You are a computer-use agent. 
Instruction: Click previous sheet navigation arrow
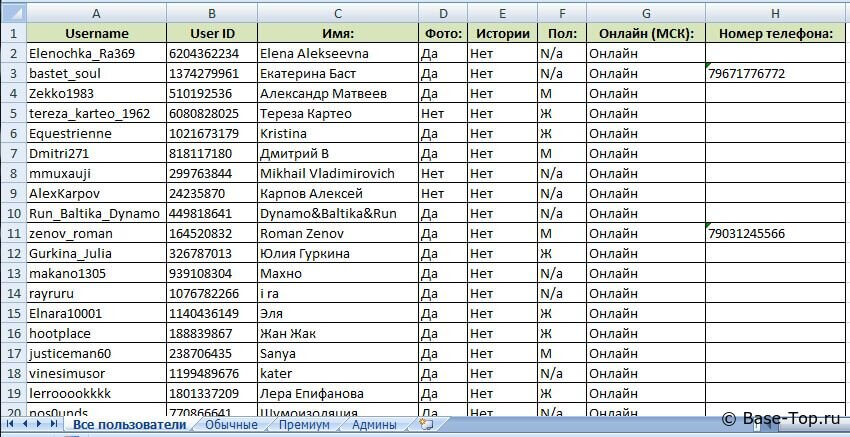coord(26,425)
